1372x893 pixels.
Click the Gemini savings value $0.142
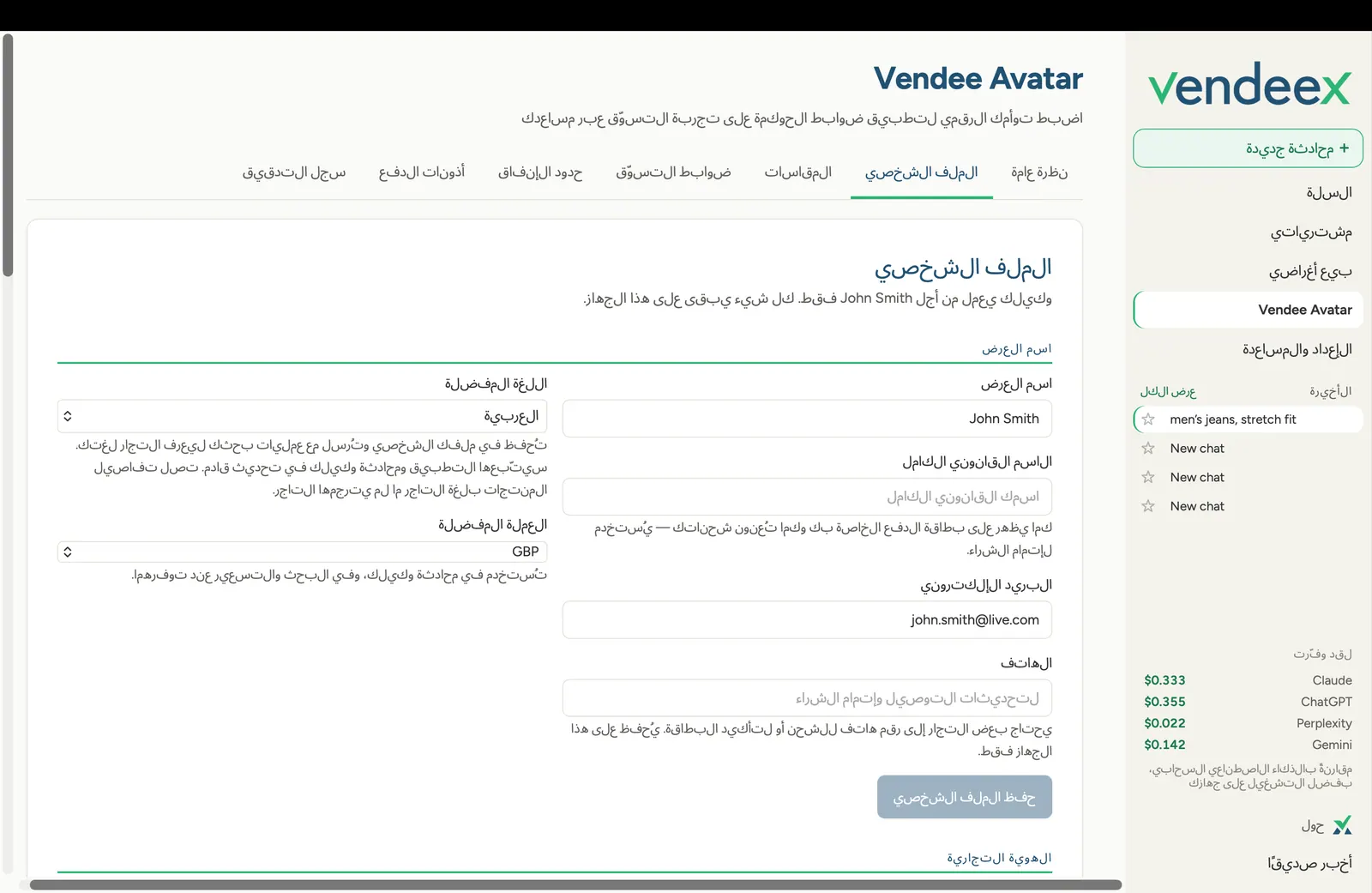1164,745
